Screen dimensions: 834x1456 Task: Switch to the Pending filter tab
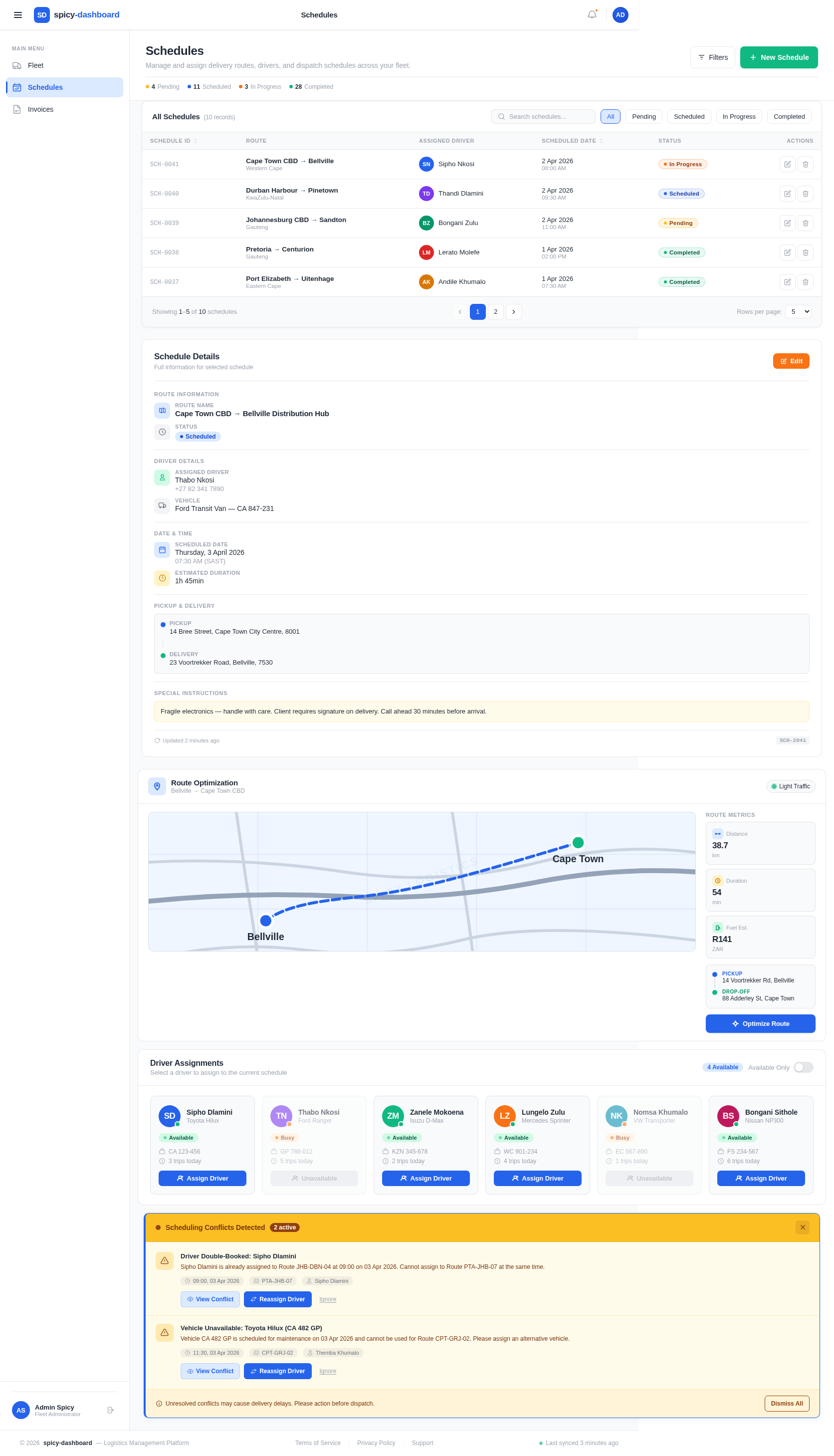click(643, 116)
